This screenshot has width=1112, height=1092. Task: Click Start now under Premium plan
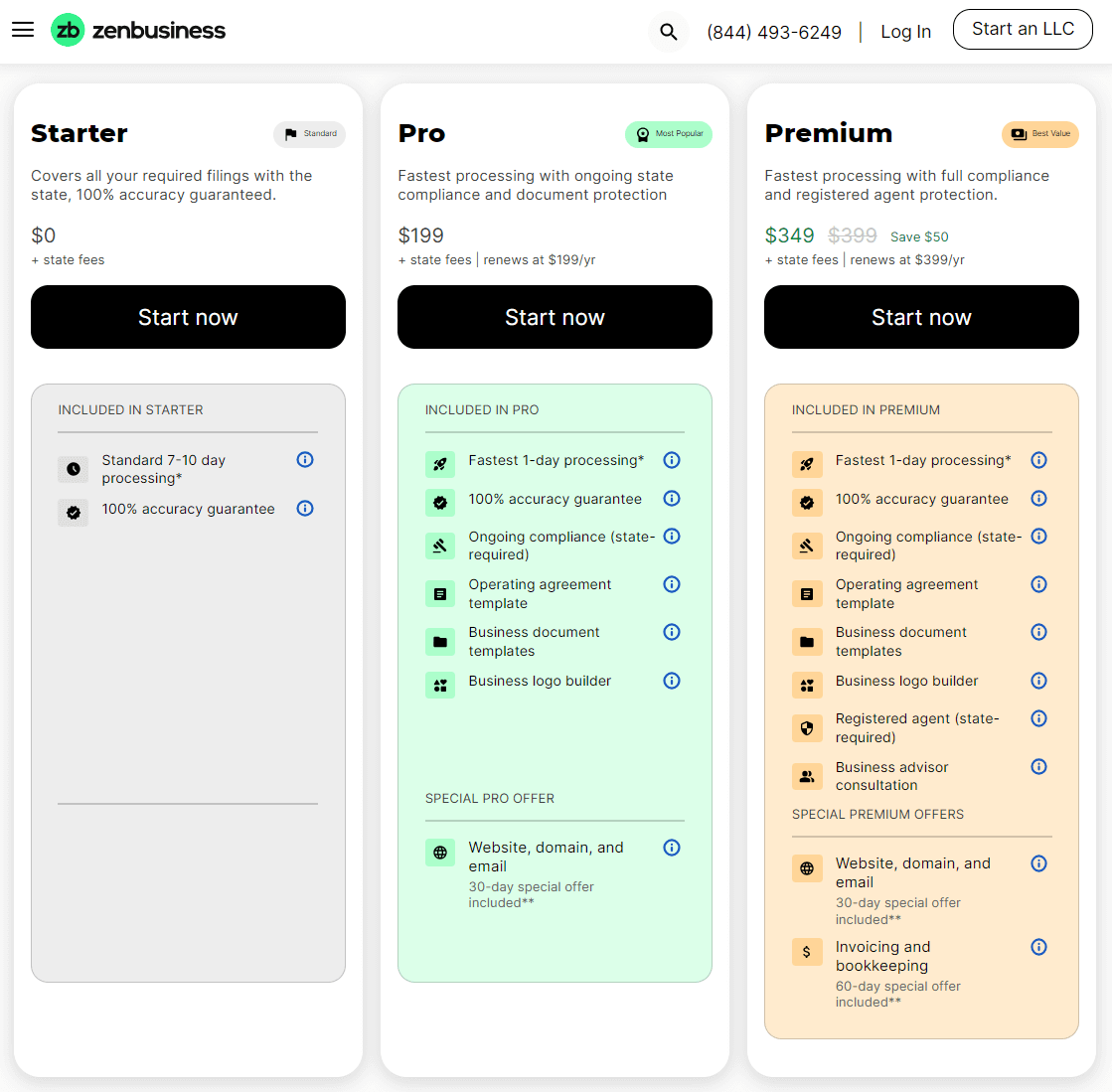[x=921, y=317]
